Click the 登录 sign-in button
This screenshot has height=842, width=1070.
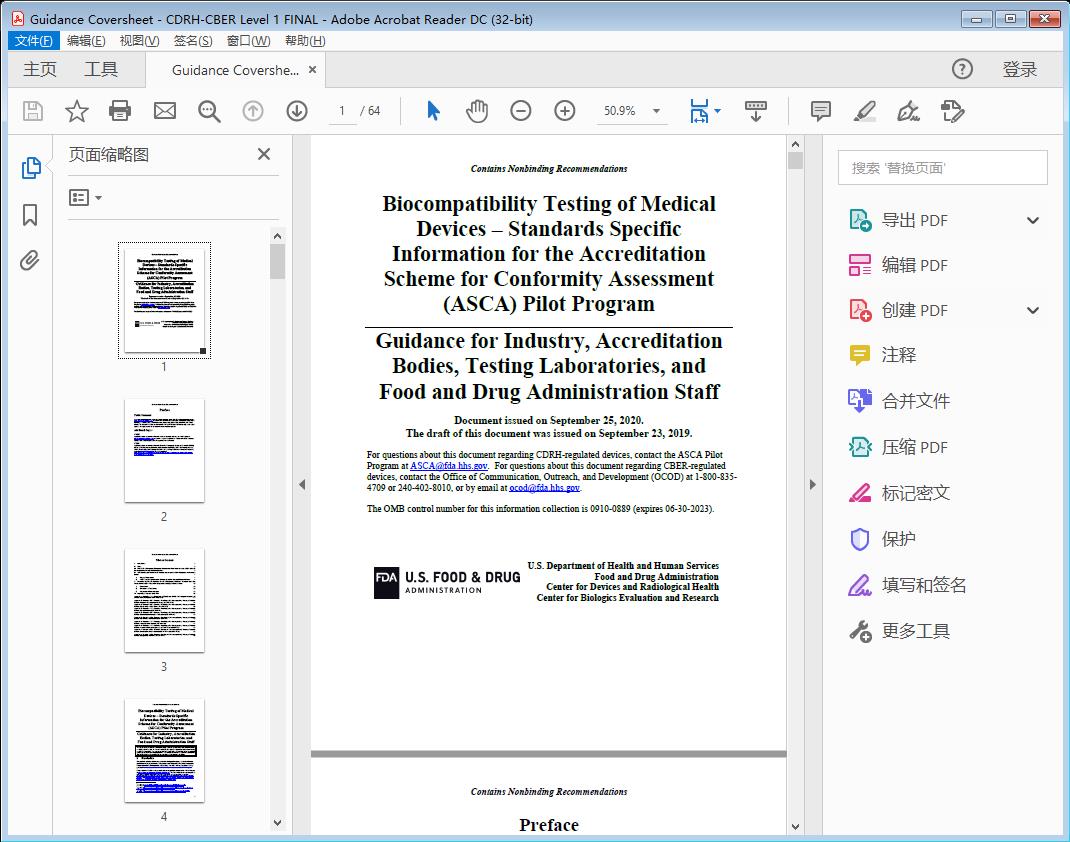(1019, 69)
